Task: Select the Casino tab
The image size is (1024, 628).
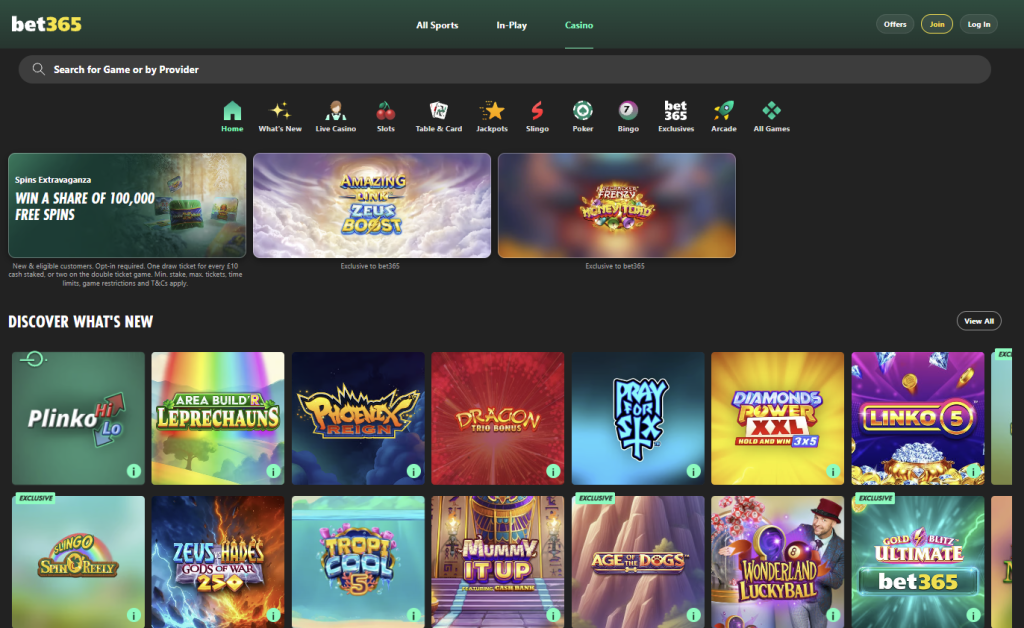Action: coord(579,25)
